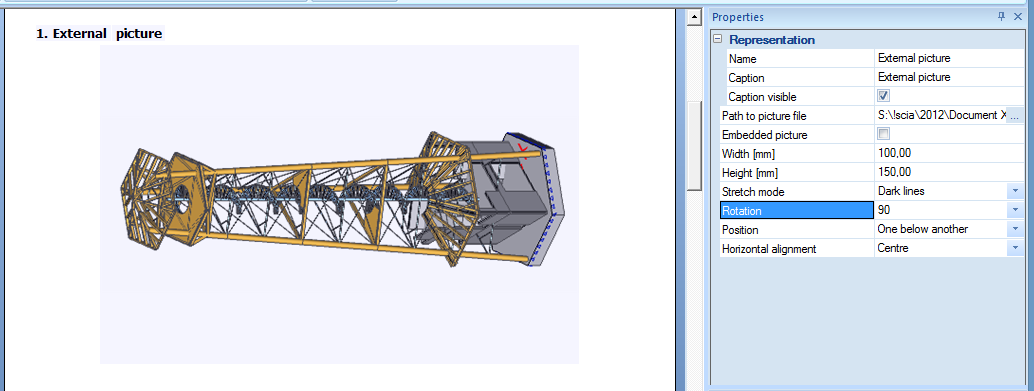Edit the Caption field value

pyautogui.click(x=948, y=77)
